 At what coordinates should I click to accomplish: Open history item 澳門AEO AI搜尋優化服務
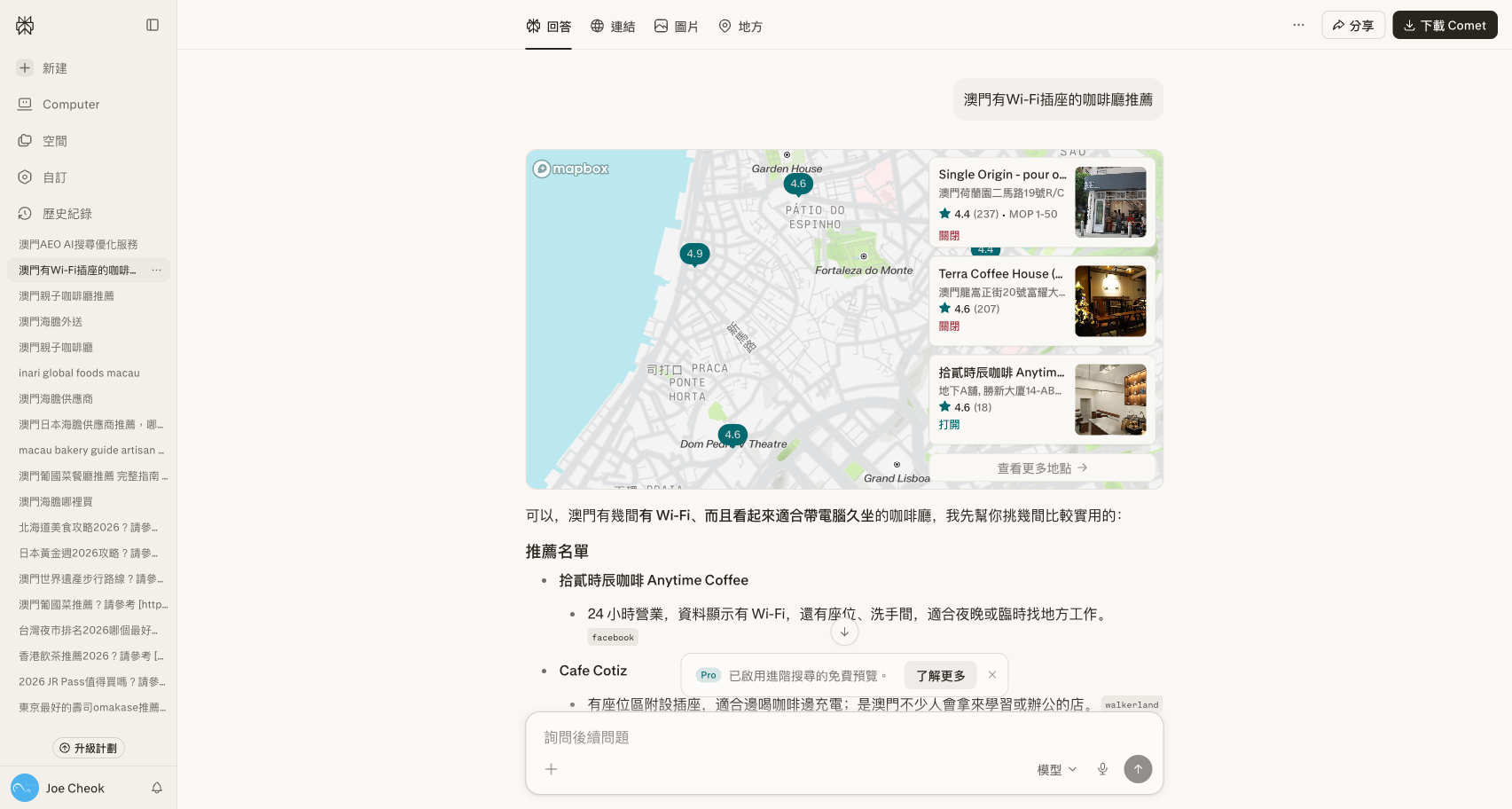pos(78,244)
